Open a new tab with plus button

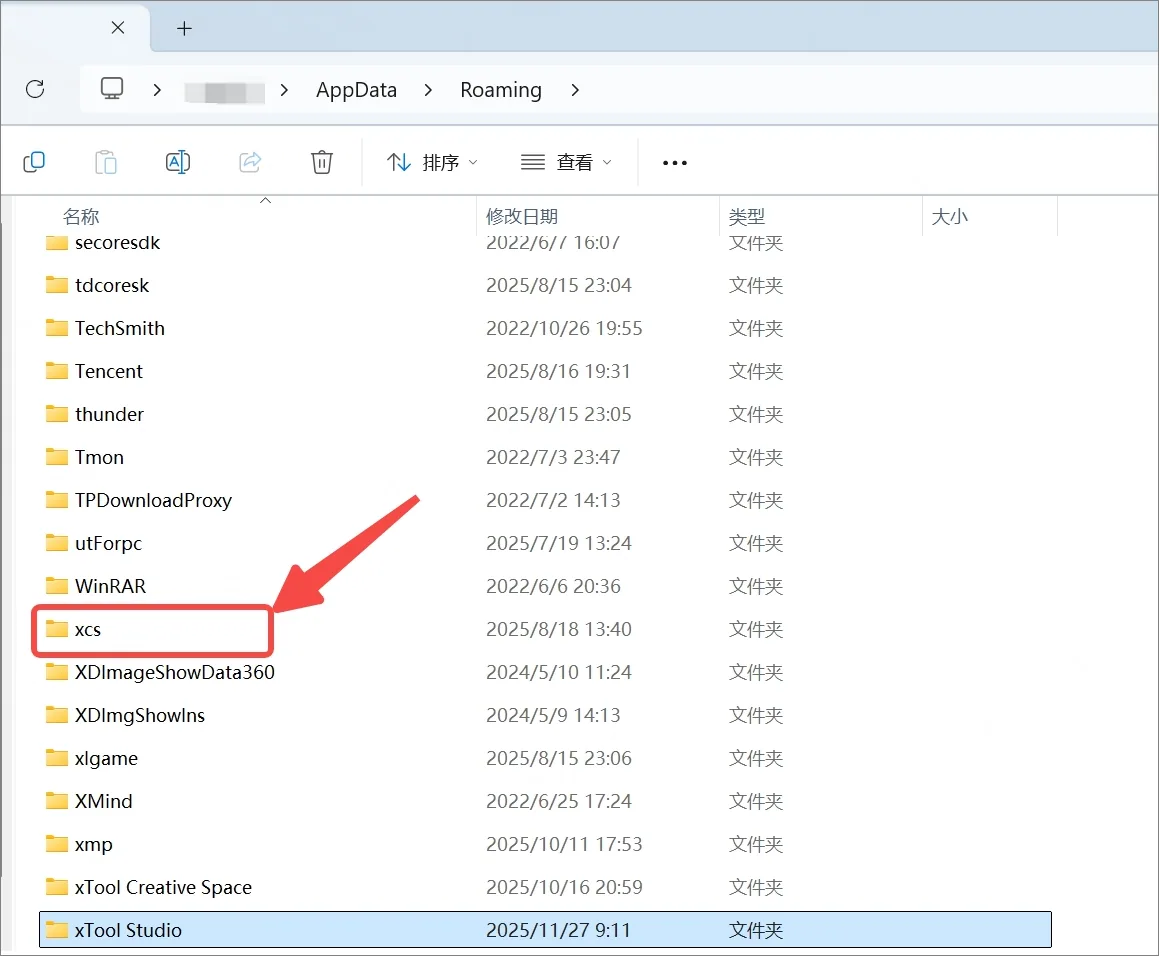pos(184,29)
